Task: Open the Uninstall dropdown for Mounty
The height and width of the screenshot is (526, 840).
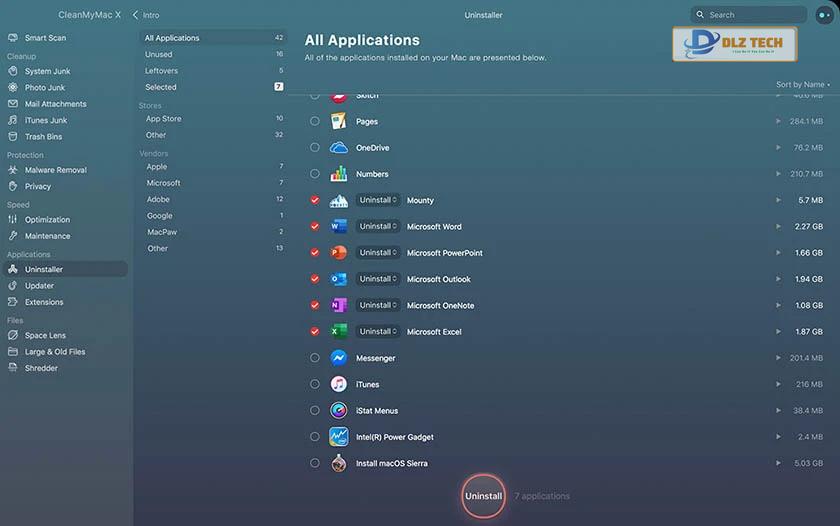Action: tap(378, 200)
